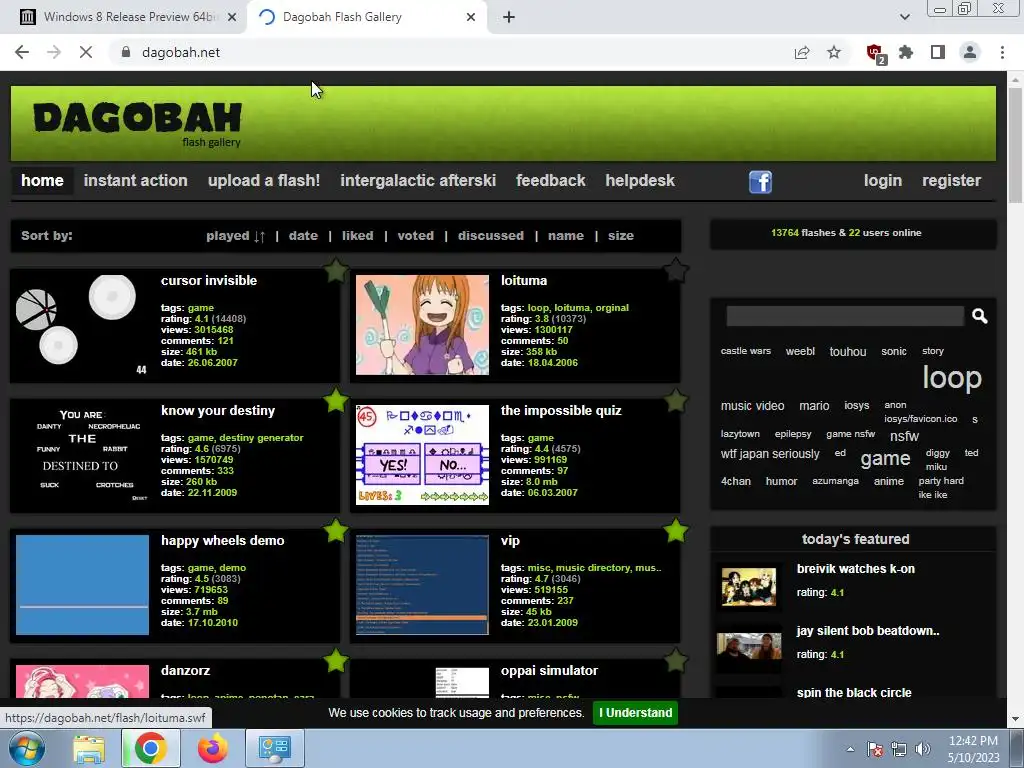This screenshot has width=1024, height=768.
Task: Open the impossible quiz thumbnail
Action: [422, 455]
